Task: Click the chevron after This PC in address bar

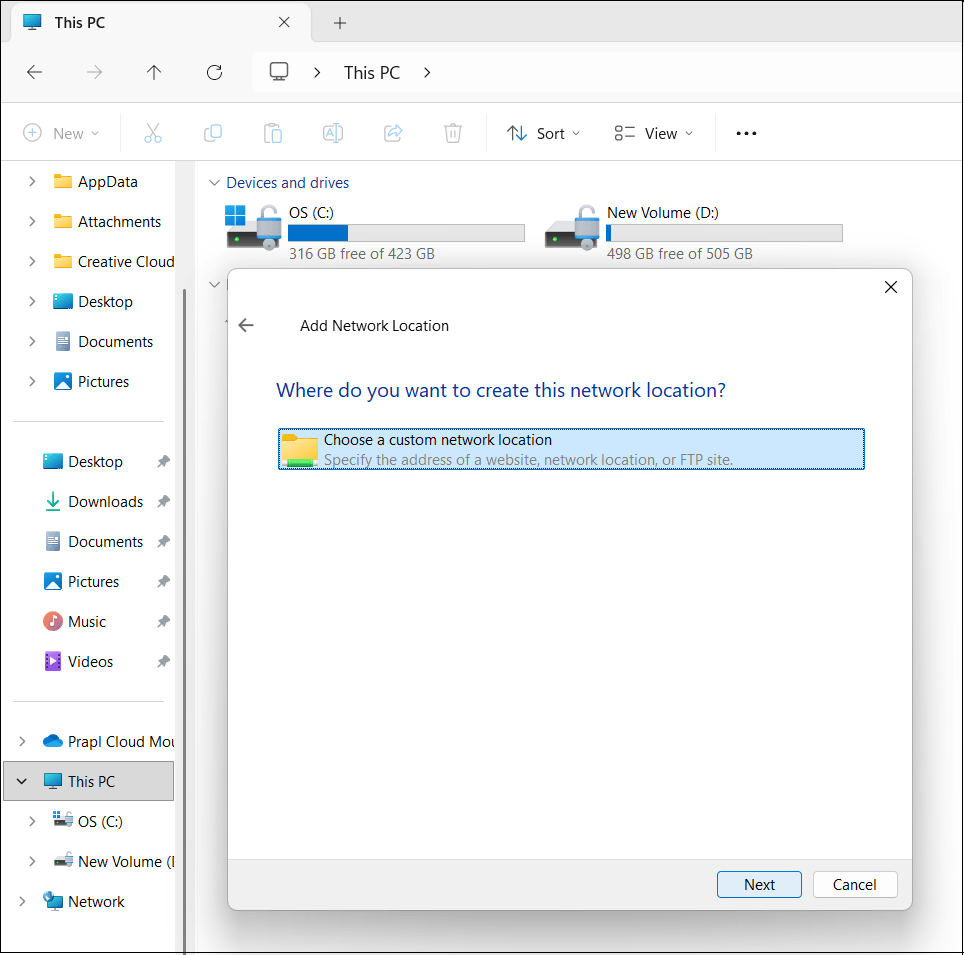Action: tap(427, 73)
